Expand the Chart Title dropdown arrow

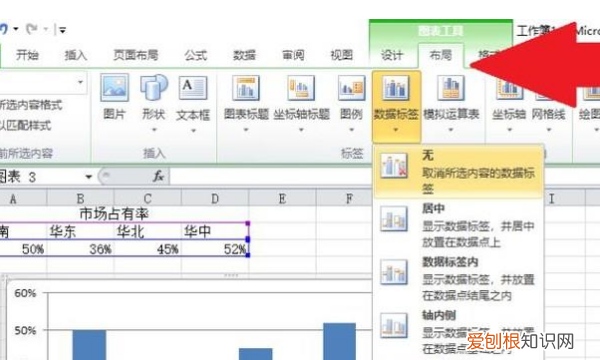coord(246,130)
